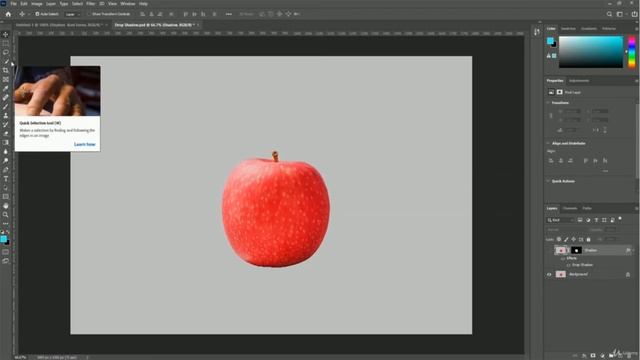Select the Background layer thumbnail
This screenshot has width=640, height=360.
pos(561,274)
